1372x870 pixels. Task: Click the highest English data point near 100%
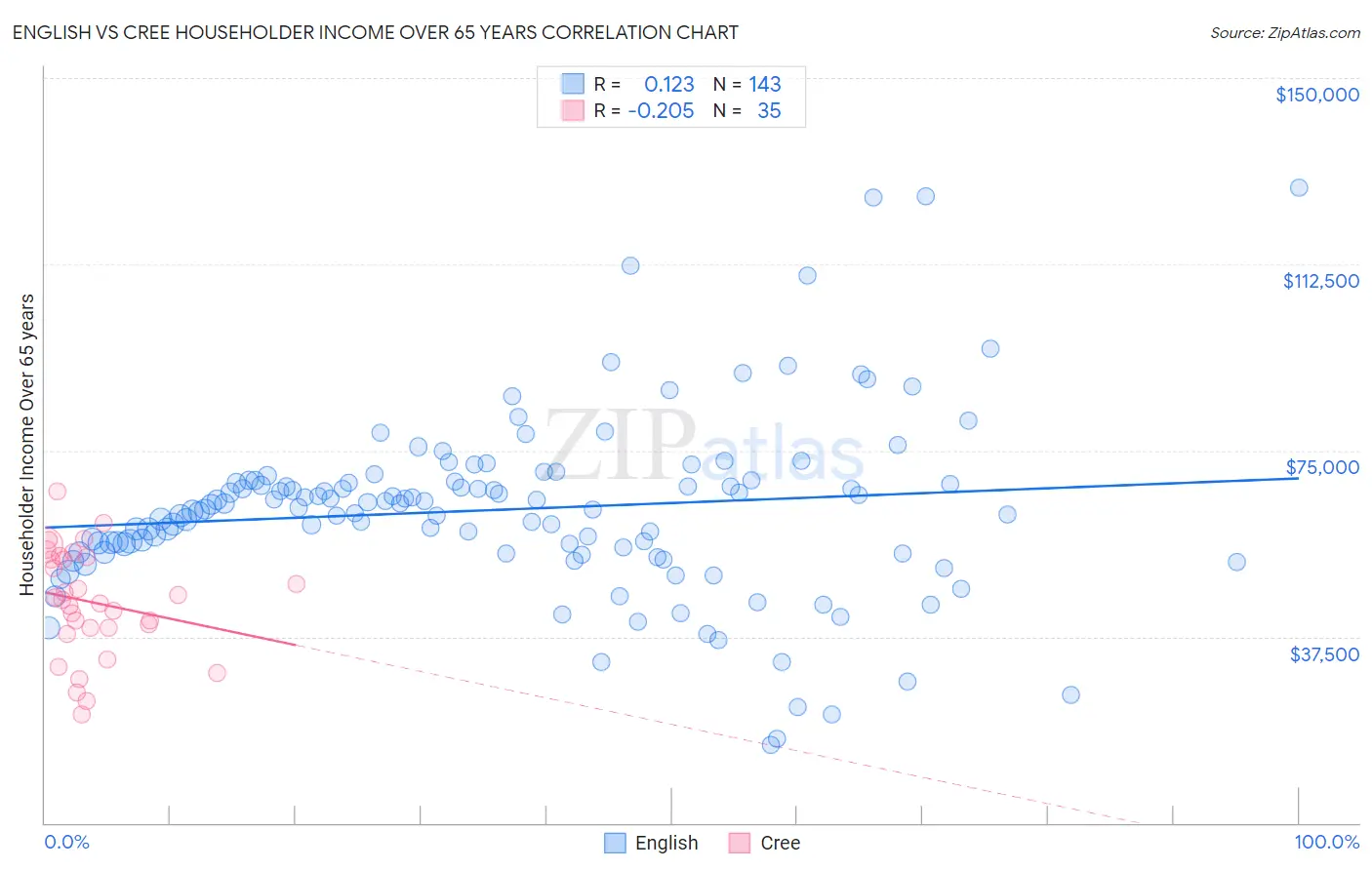pos(1299,187)
